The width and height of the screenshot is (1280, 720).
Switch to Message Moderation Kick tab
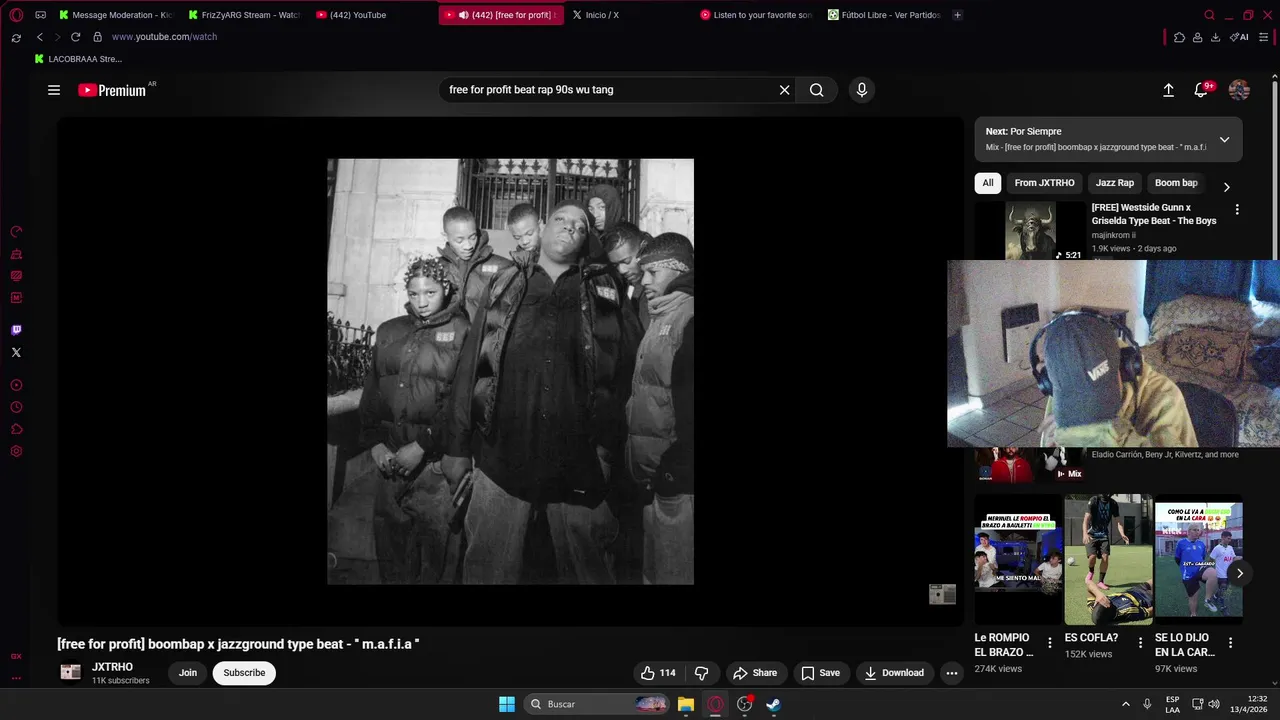tap(116, 15)
